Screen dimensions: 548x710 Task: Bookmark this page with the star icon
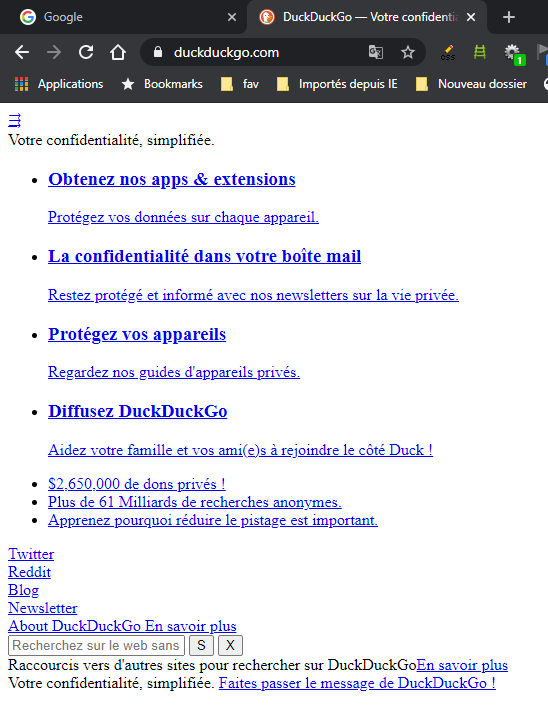point(408,53)
